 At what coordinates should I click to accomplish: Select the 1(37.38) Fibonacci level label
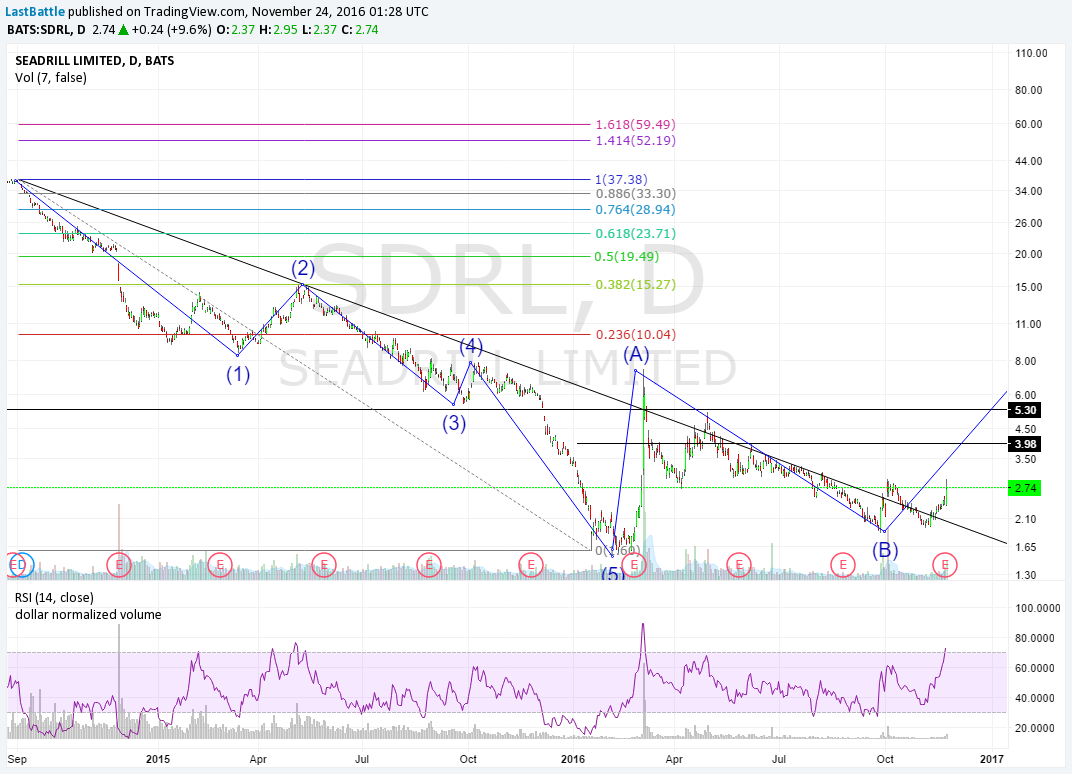point(621,180)
